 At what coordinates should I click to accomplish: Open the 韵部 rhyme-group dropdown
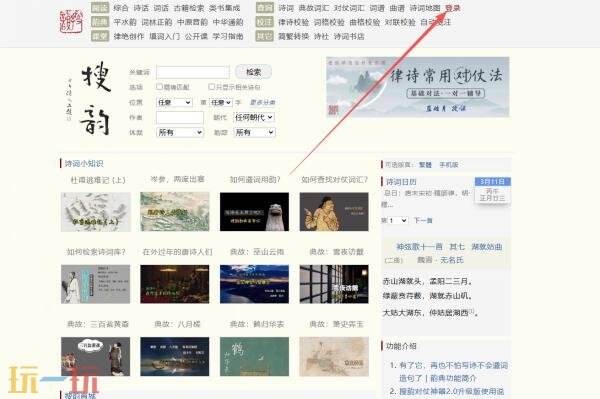(254, 132)
